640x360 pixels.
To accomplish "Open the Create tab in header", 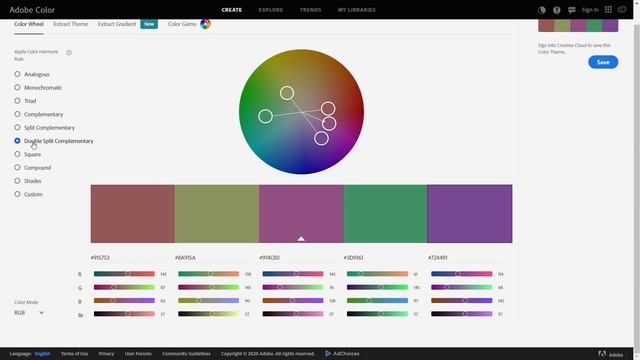I will [231, 10].
